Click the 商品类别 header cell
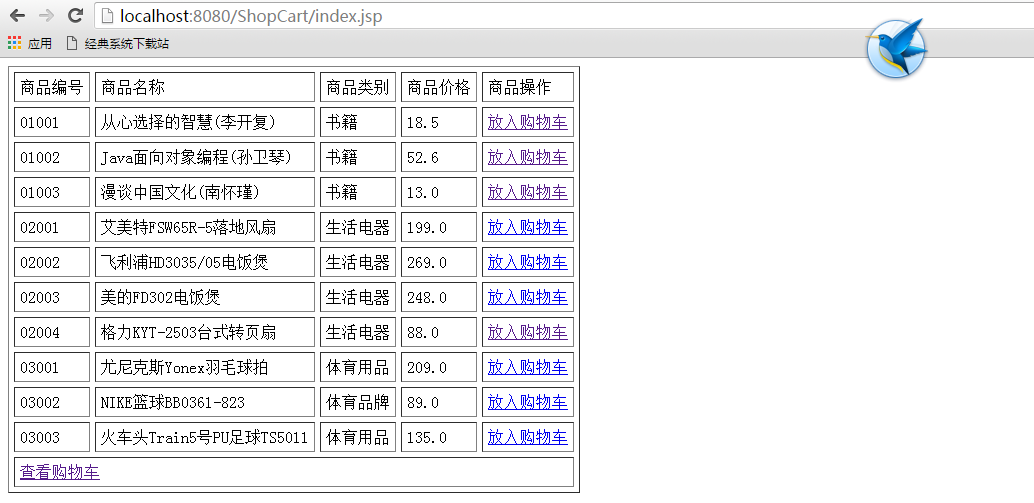The height and width of the screenshot is (503, 1034). (358, 87)
